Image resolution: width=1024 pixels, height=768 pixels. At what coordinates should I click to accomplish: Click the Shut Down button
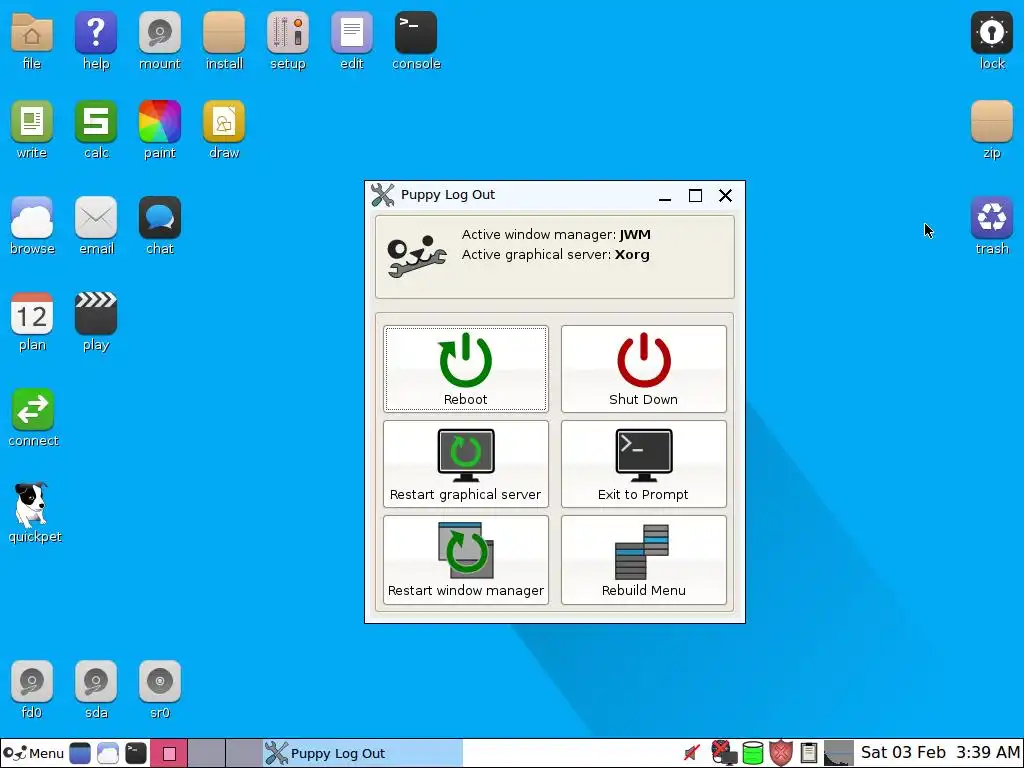(x=643, y=369)
